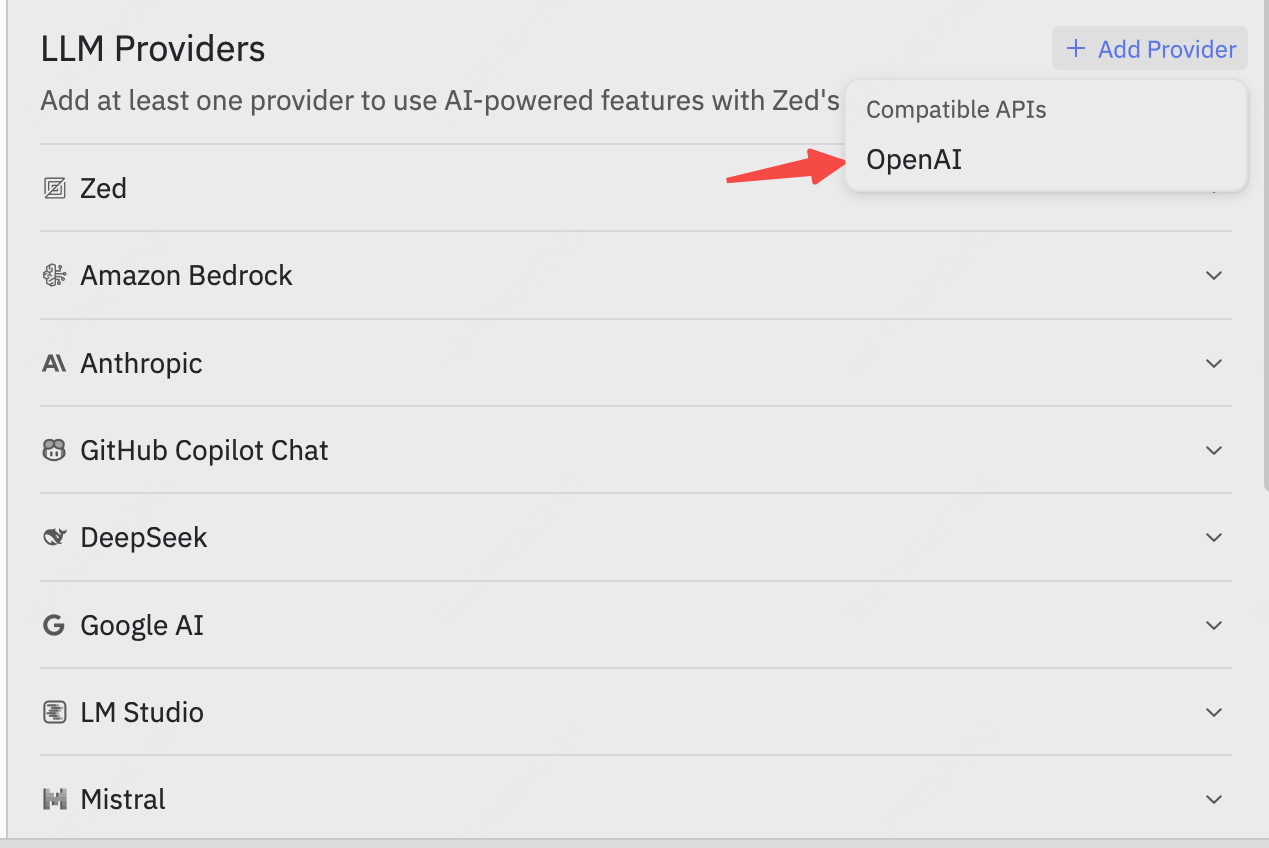Image resolution: width=1269 pixels, height=848 pixels.
Task: Click the plus icon beside Add Provider
Action: coord(1076,49)
